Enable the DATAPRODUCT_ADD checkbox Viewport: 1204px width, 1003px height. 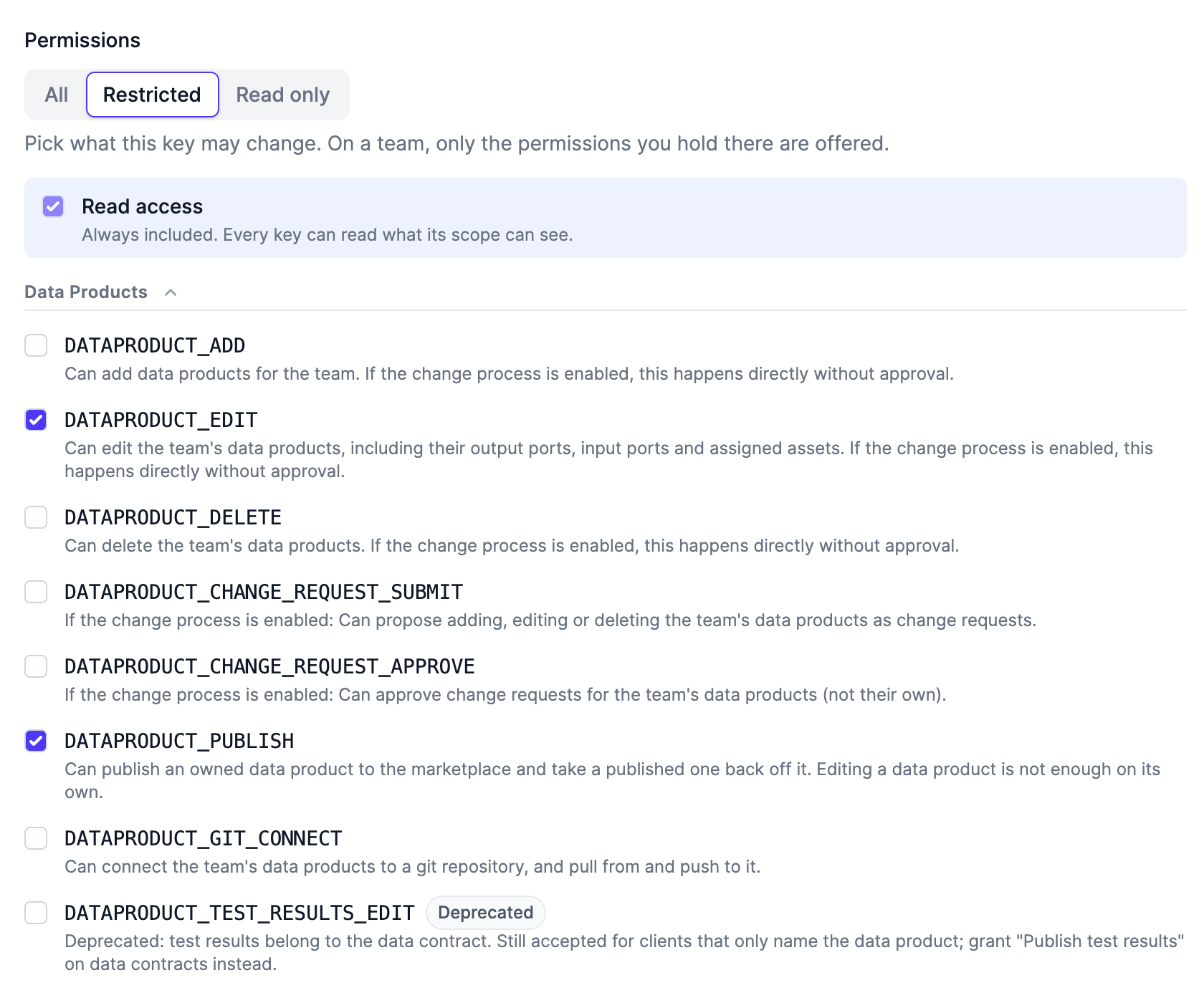[36, 345]
